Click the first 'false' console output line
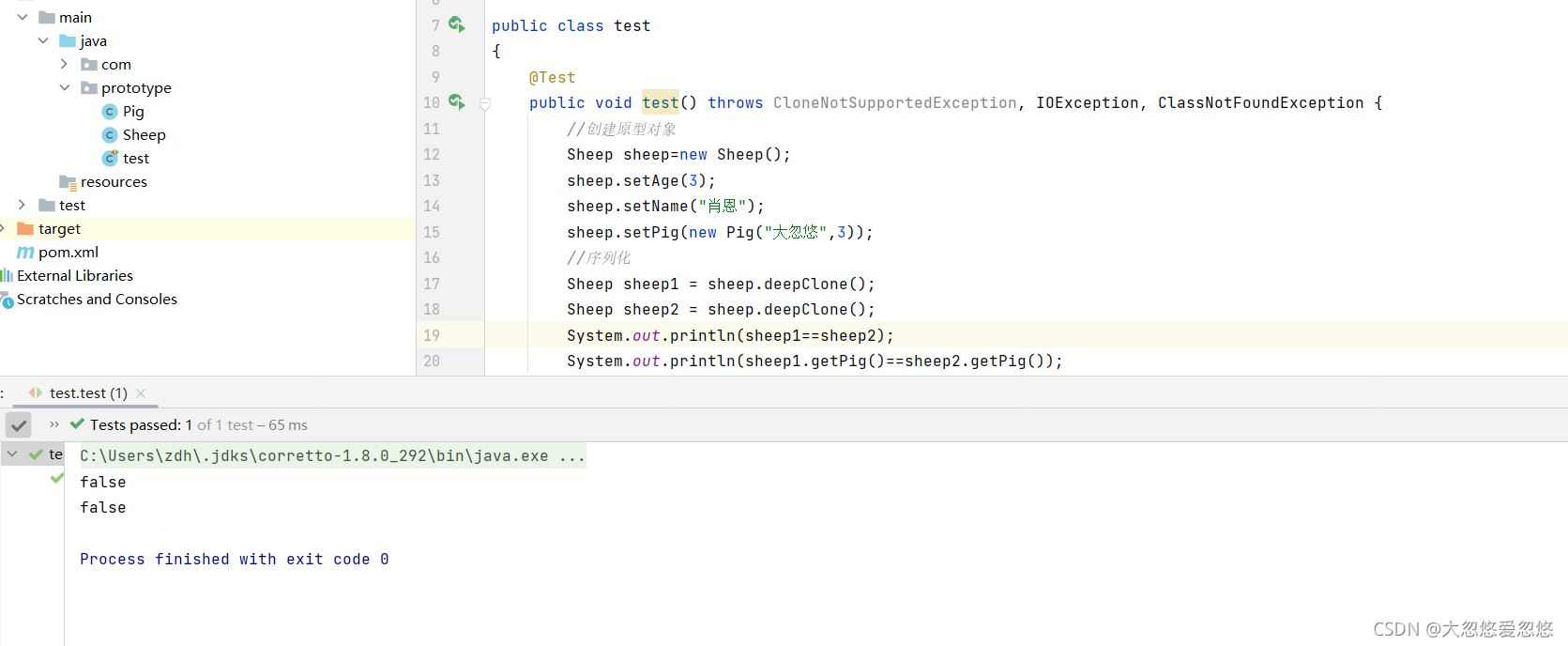The image size is (1568, 646). [103, 482]
